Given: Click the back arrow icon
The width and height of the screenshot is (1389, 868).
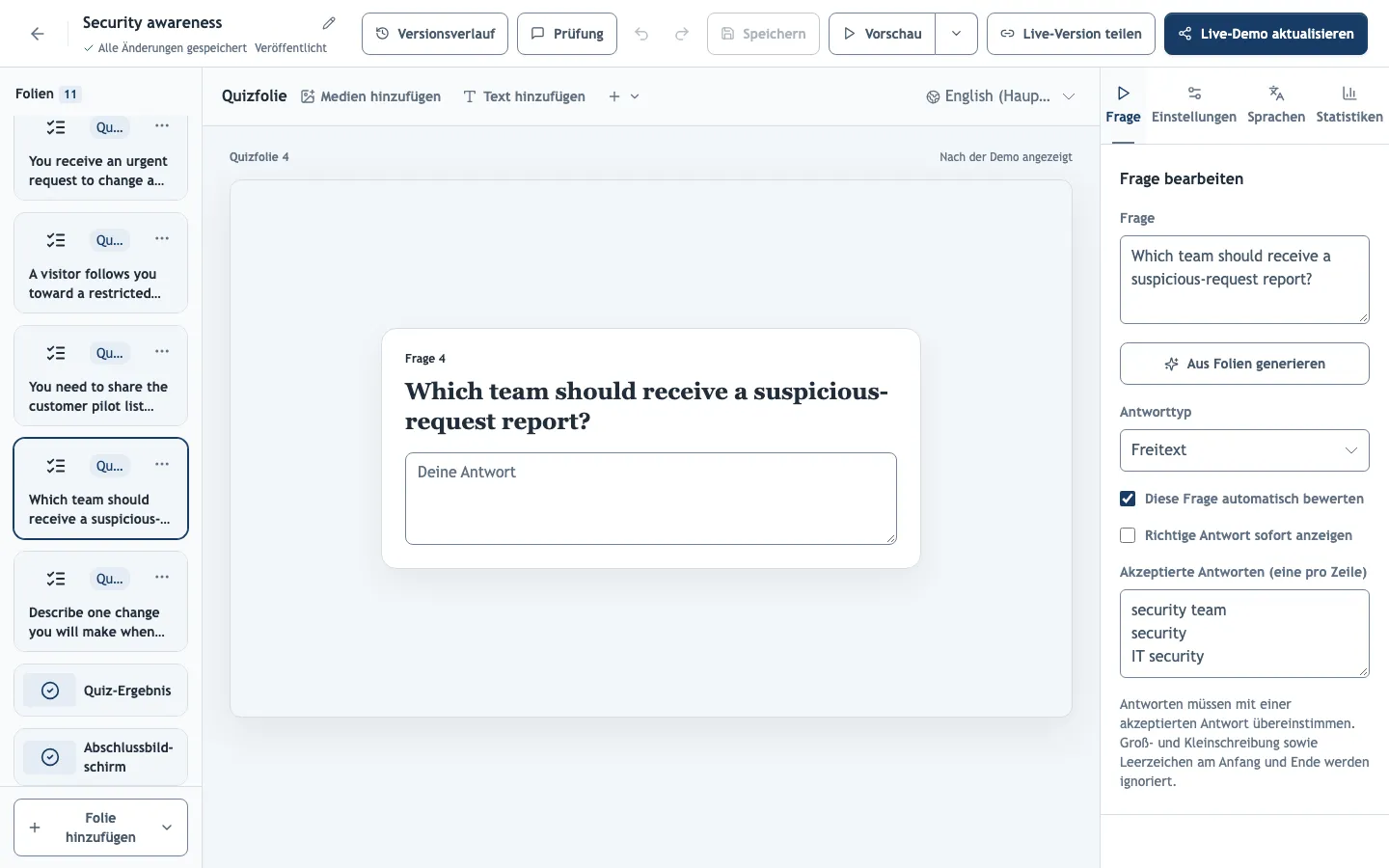Looking at the screenshot, I should click(38, 34).
